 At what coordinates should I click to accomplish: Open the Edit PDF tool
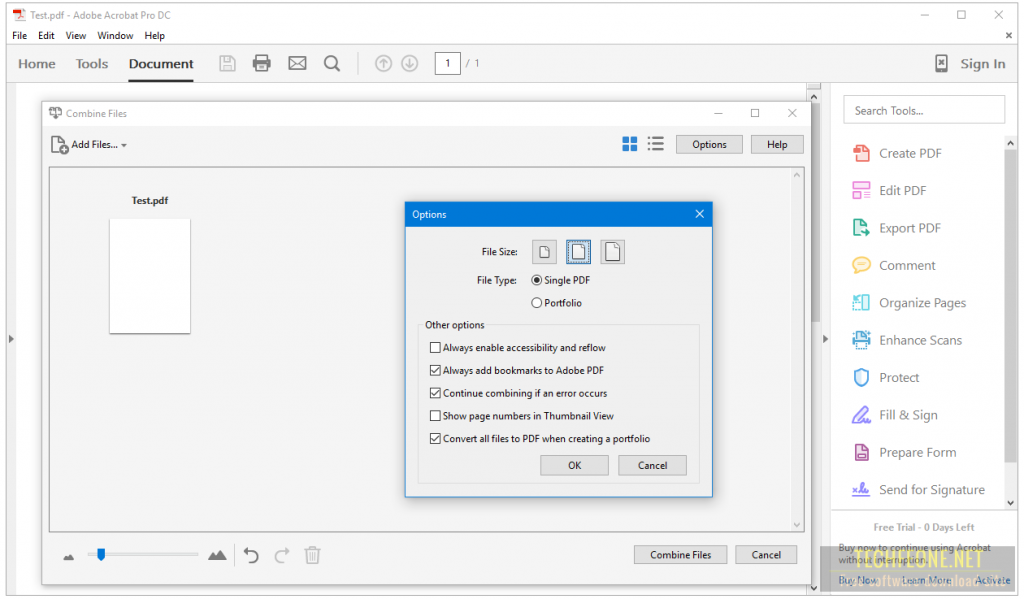pos(889,191)
